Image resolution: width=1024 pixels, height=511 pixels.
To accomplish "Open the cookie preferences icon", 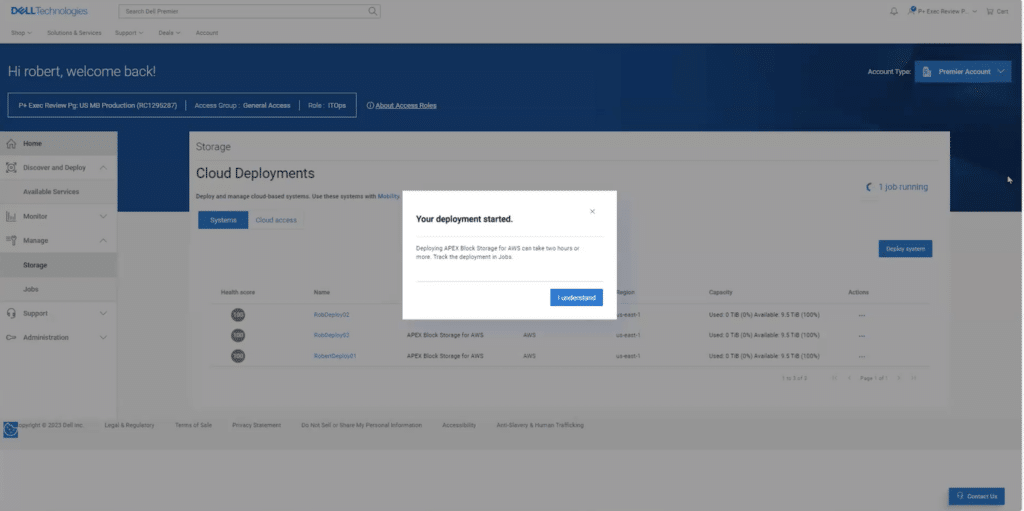I will 10,430.
